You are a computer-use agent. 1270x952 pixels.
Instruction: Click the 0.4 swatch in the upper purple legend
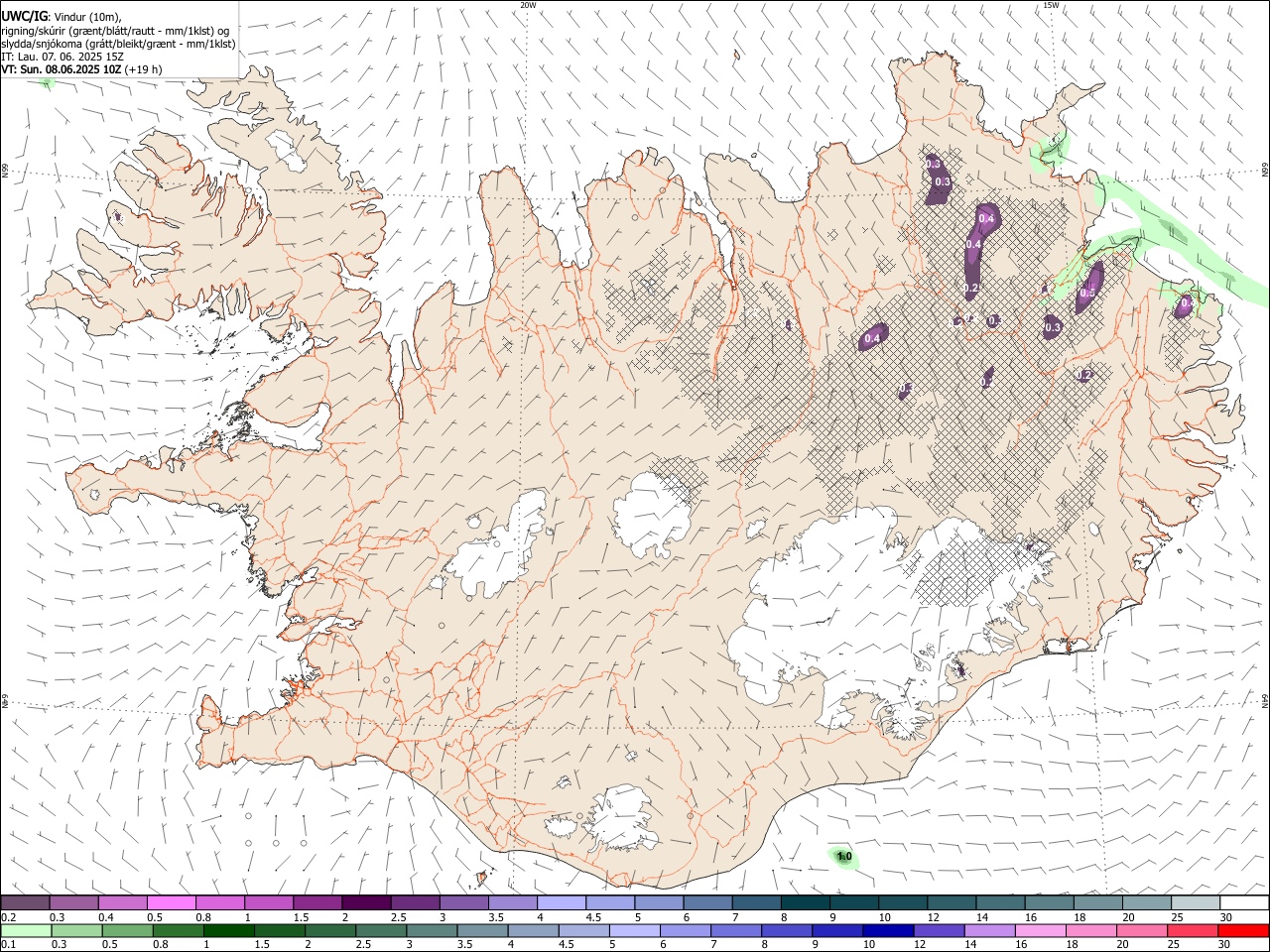[x=122, y=902]
